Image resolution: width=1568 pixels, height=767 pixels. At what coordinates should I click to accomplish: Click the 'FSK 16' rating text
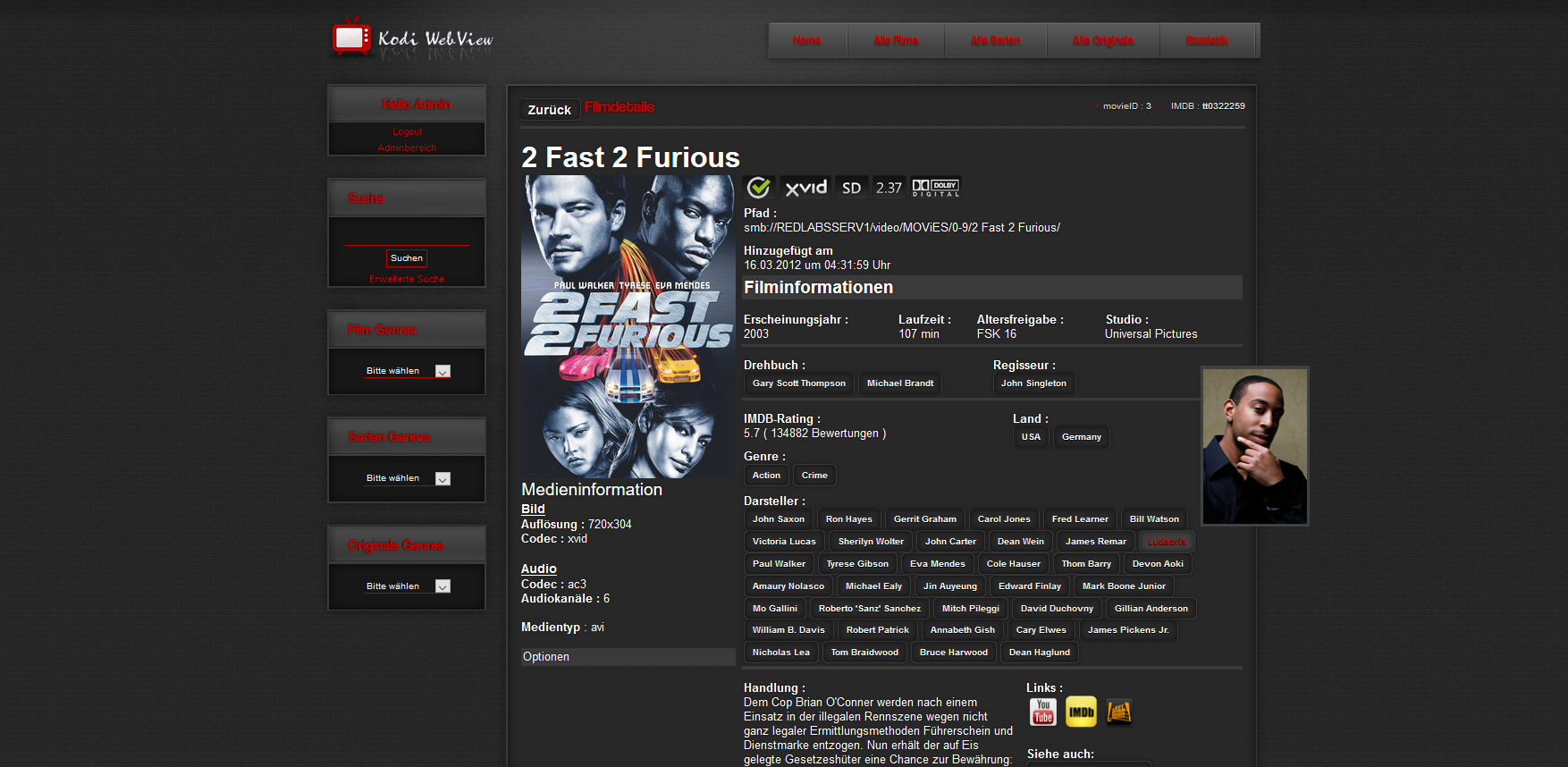click(997, 334)
